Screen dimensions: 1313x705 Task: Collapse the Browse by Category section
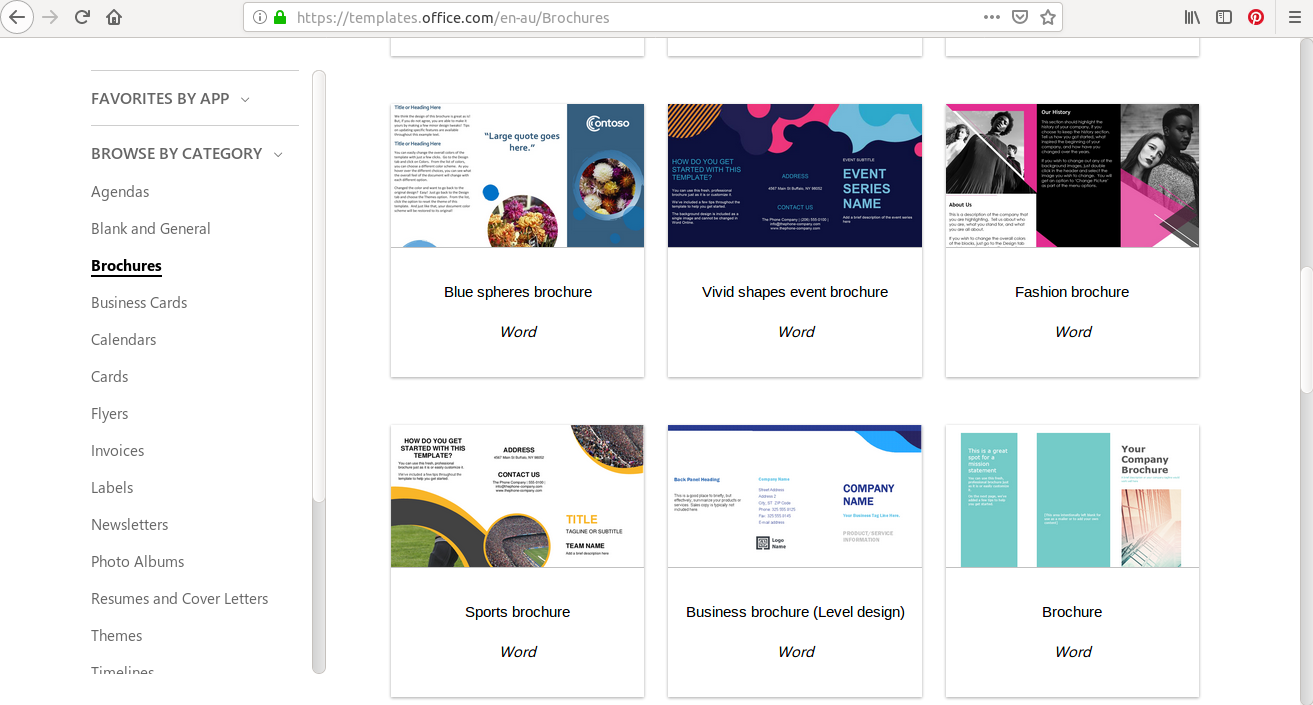(187, 154)
